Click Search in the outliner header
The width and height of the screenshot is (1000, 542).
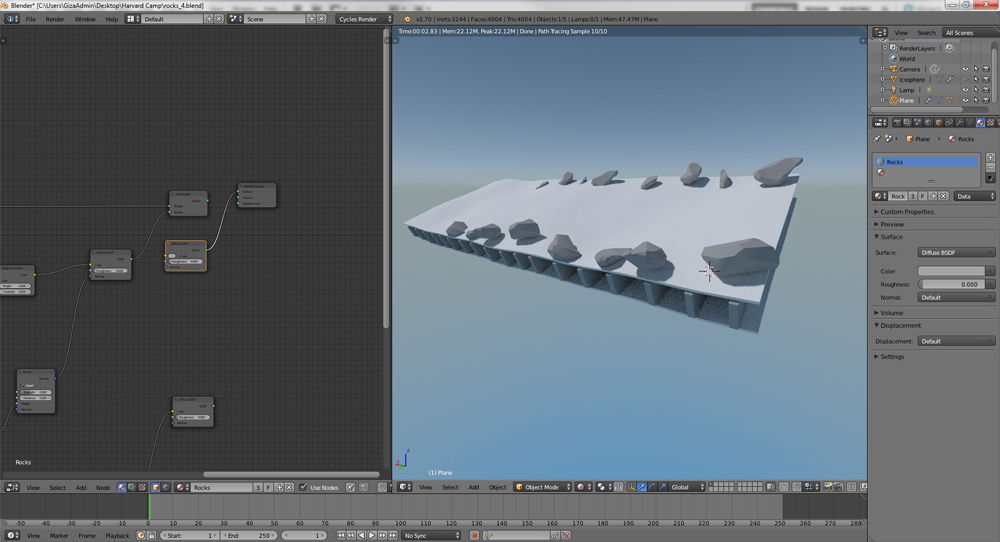click(x=926, y=33)
